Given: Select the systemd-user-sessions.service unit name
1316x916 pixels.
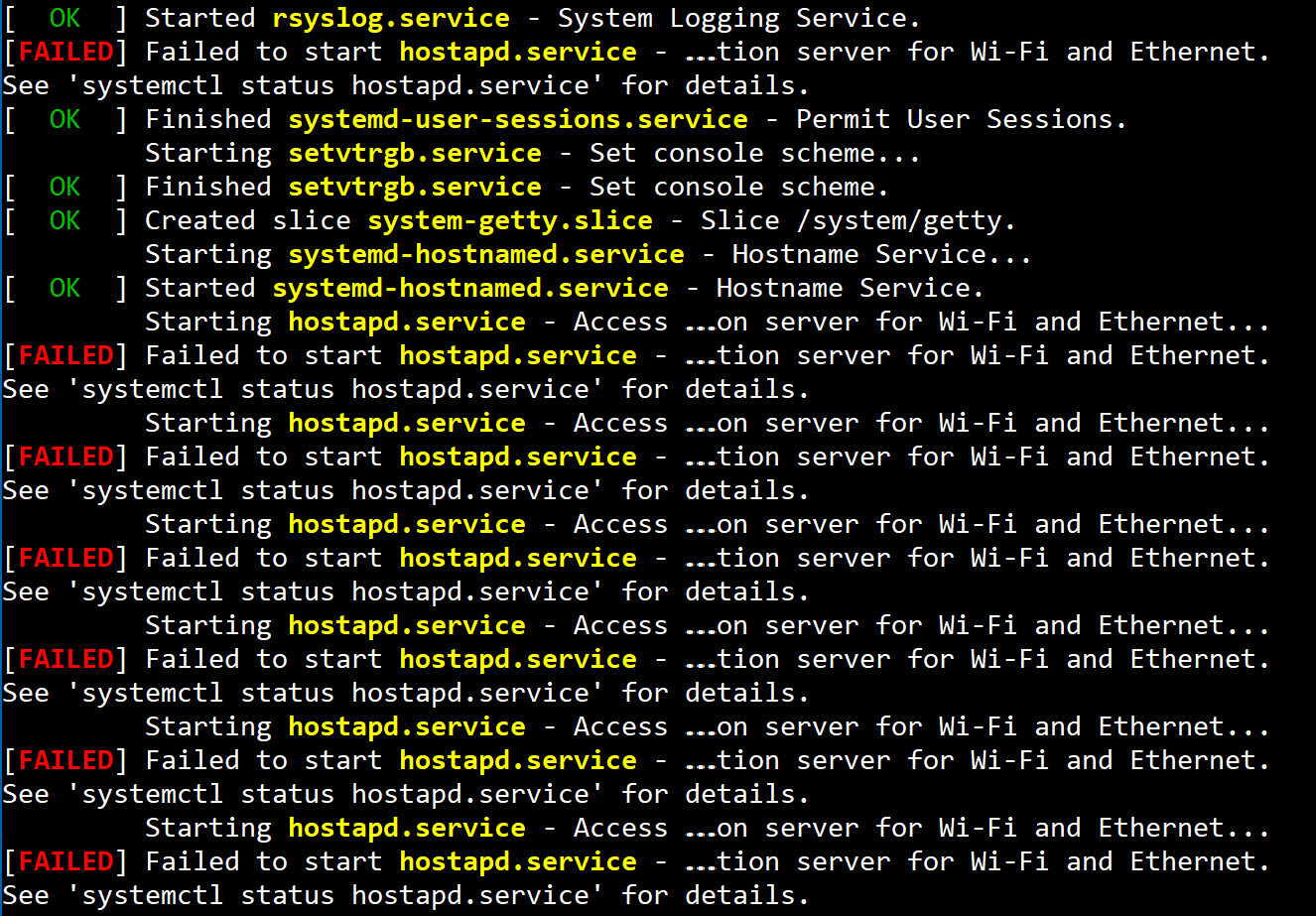Looking at the screenshot, I should click(x=518, y=119).
